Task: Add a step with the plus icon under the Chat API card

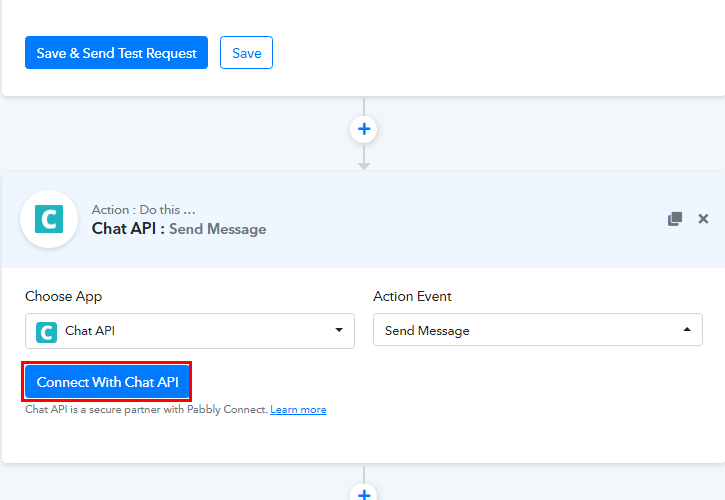Action: [x=364, y=494]
